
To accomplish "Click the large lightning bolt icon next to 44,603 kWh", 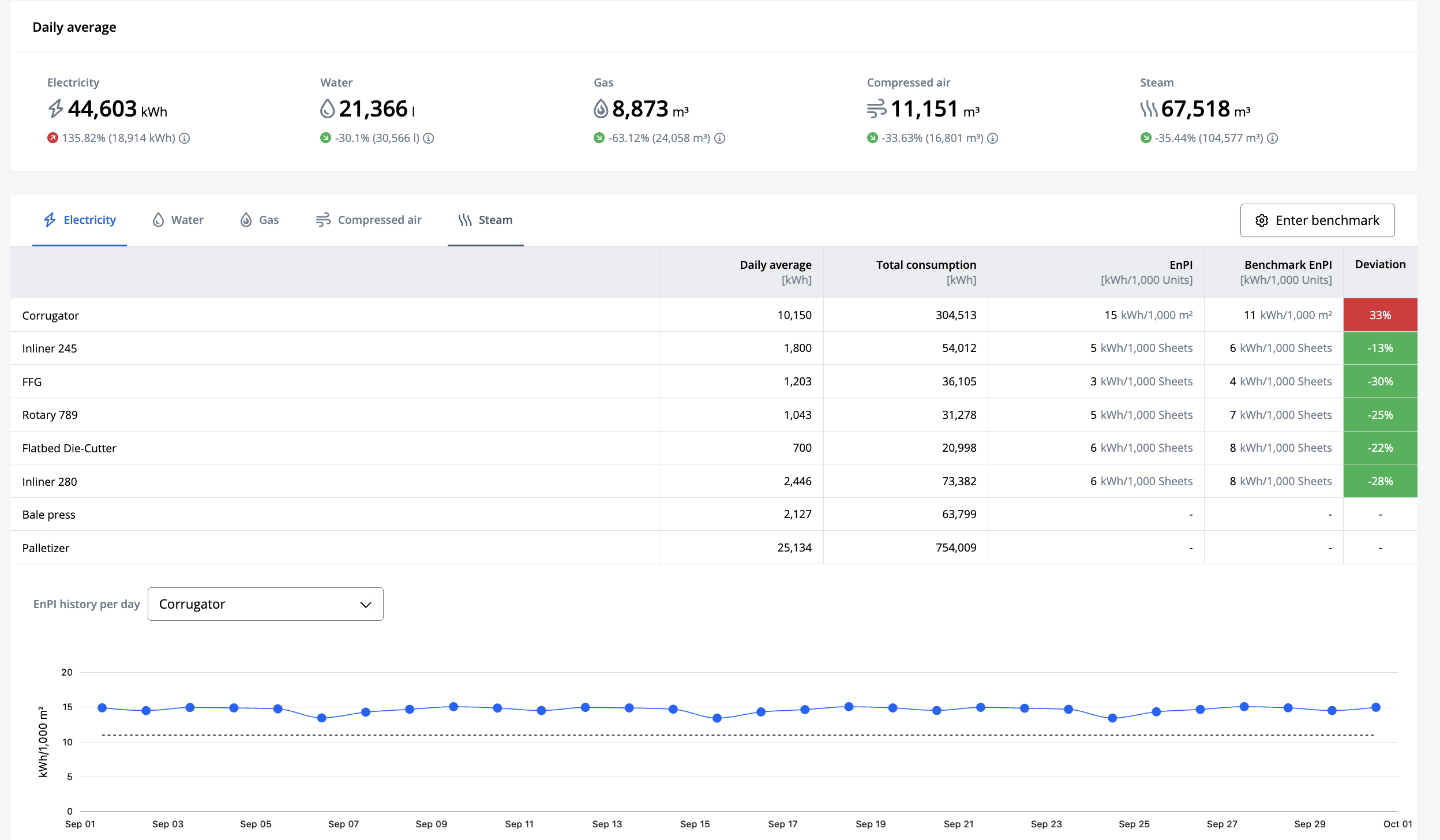I will 55,109.
